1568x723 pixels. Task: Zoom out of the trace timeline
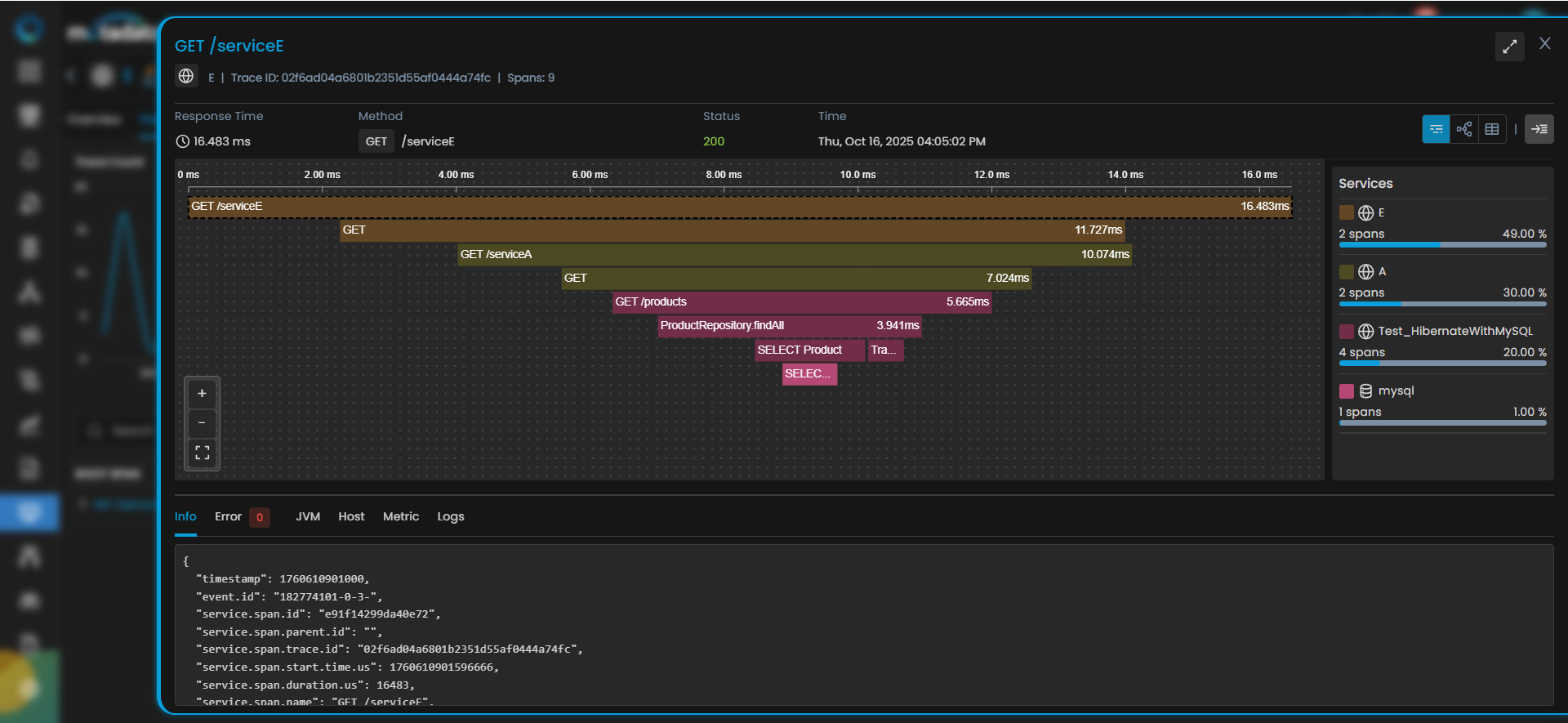pyautogui.click(x=202, y=423)
